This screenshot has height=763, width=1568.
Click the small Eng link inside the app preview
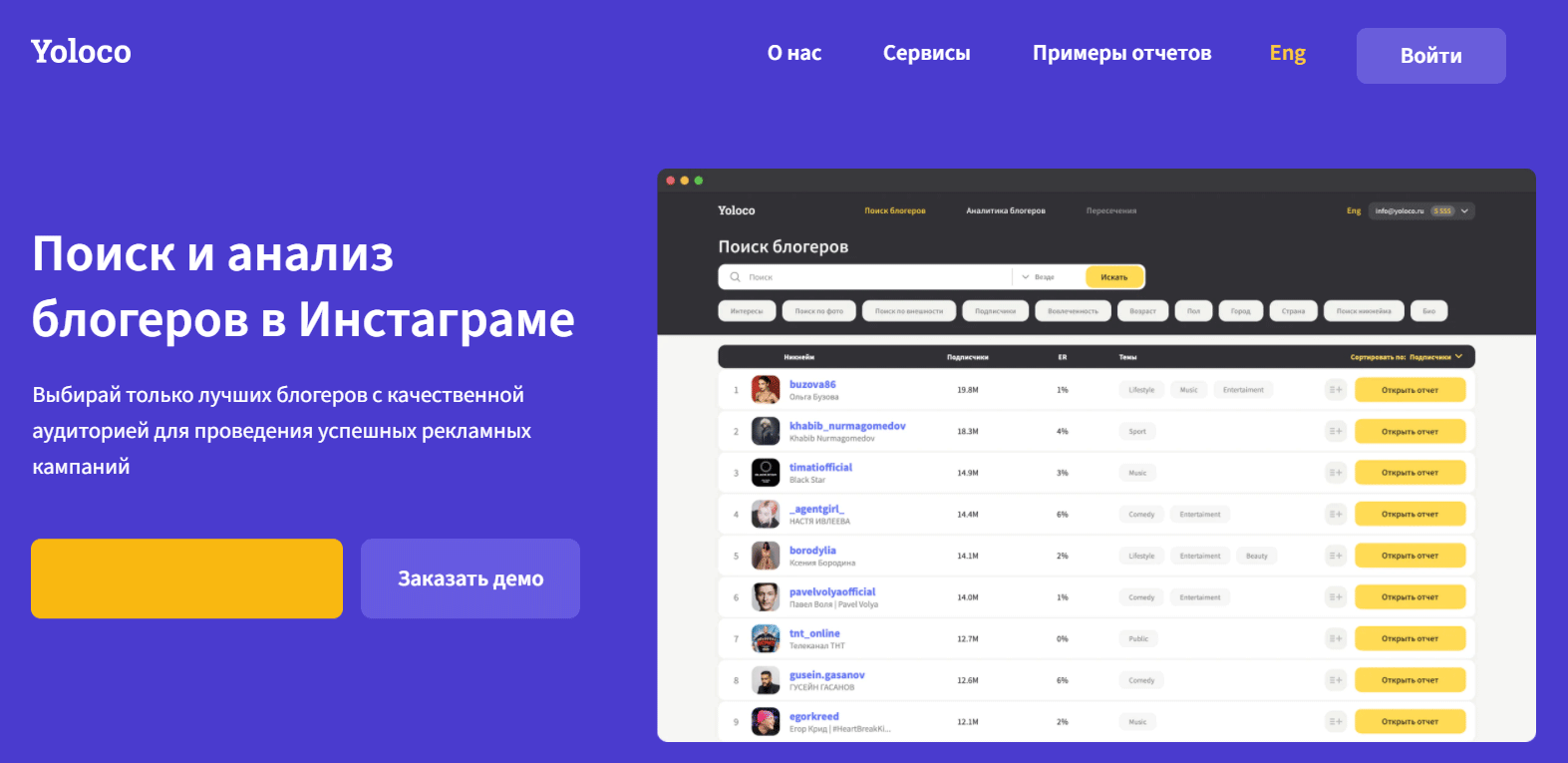click(1353, 210)
